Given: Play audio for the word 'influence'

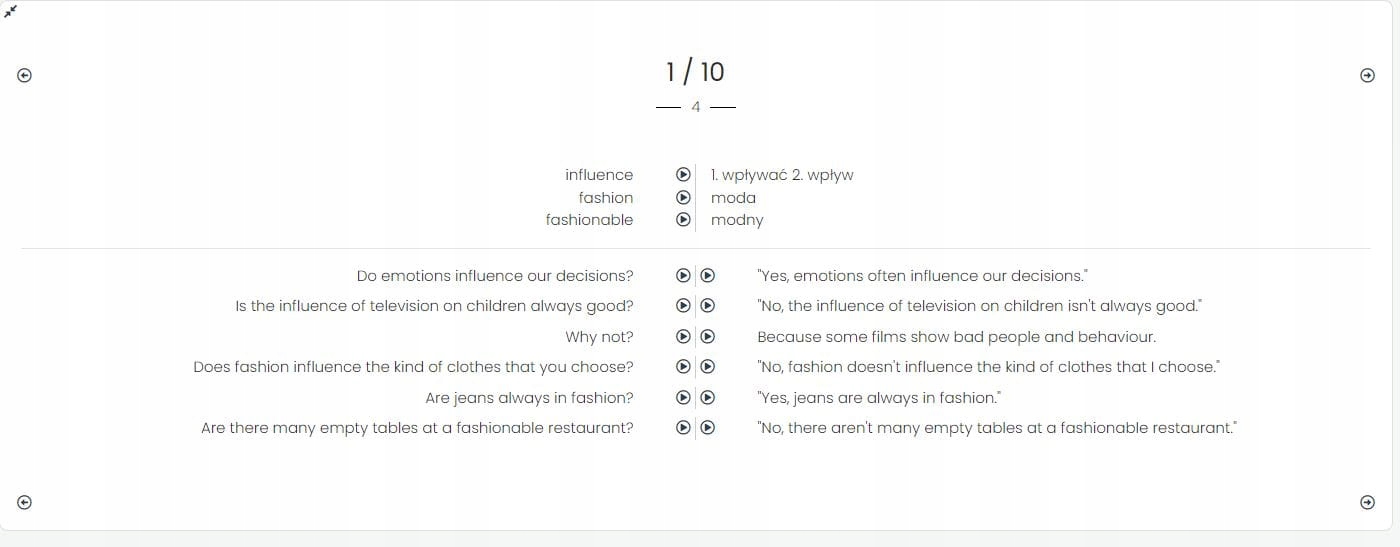Looking at the screenshot, I should [x=684, y=175].
